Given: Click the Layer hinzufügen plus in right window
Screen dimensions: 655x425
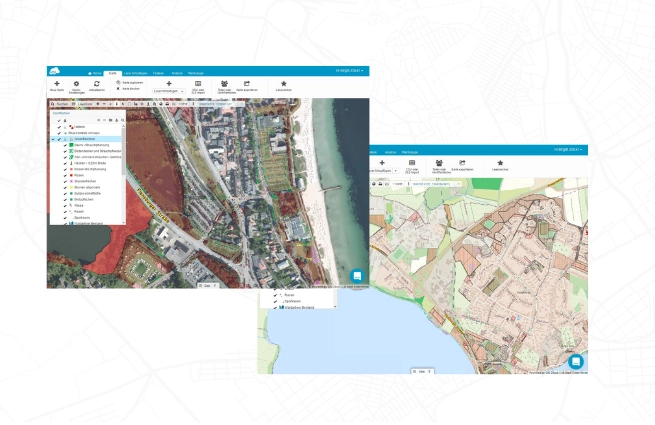Looking at the screenshot, I should [382, 163].
